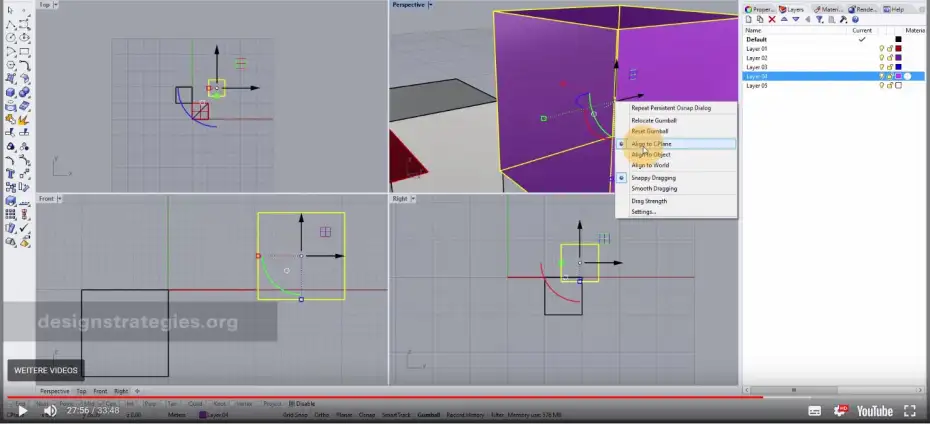
Task: Click the new sublayer icon in Layers panel
Action: [760, 20]
